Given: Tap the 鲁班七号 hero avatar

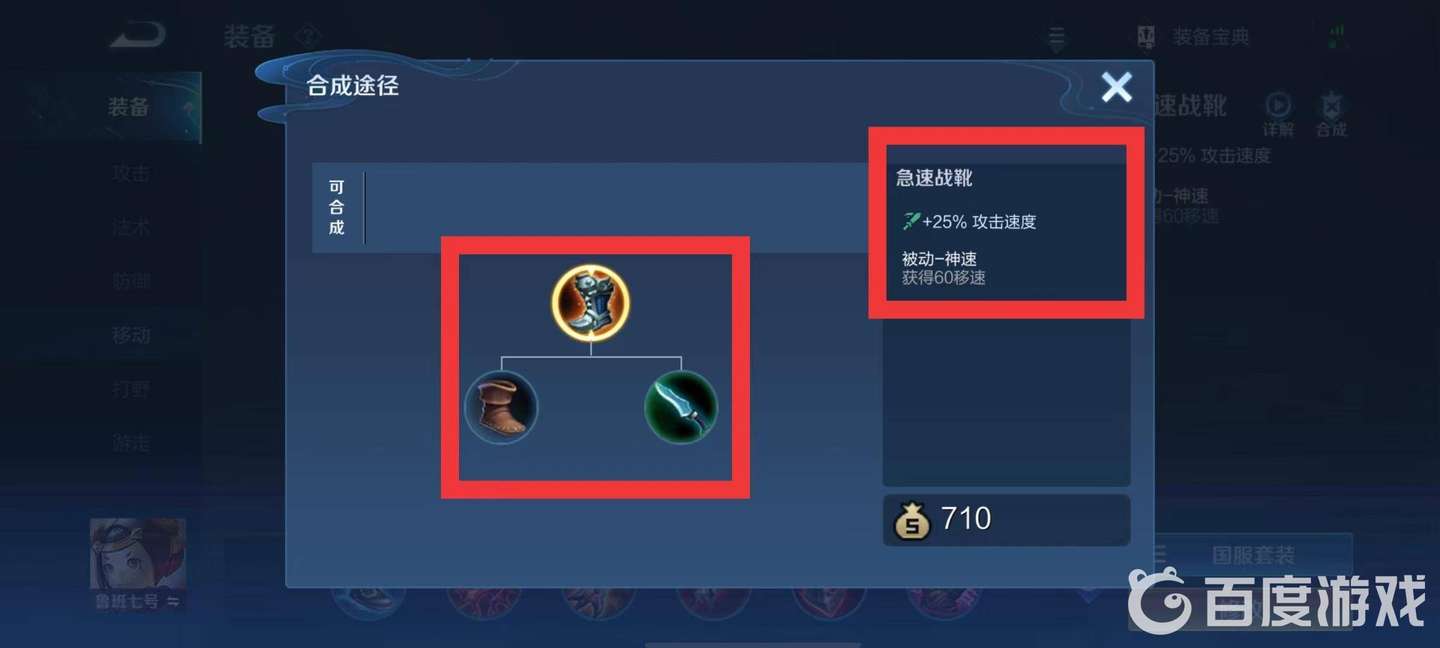Looking at the screenshot, I should point(138,555).
